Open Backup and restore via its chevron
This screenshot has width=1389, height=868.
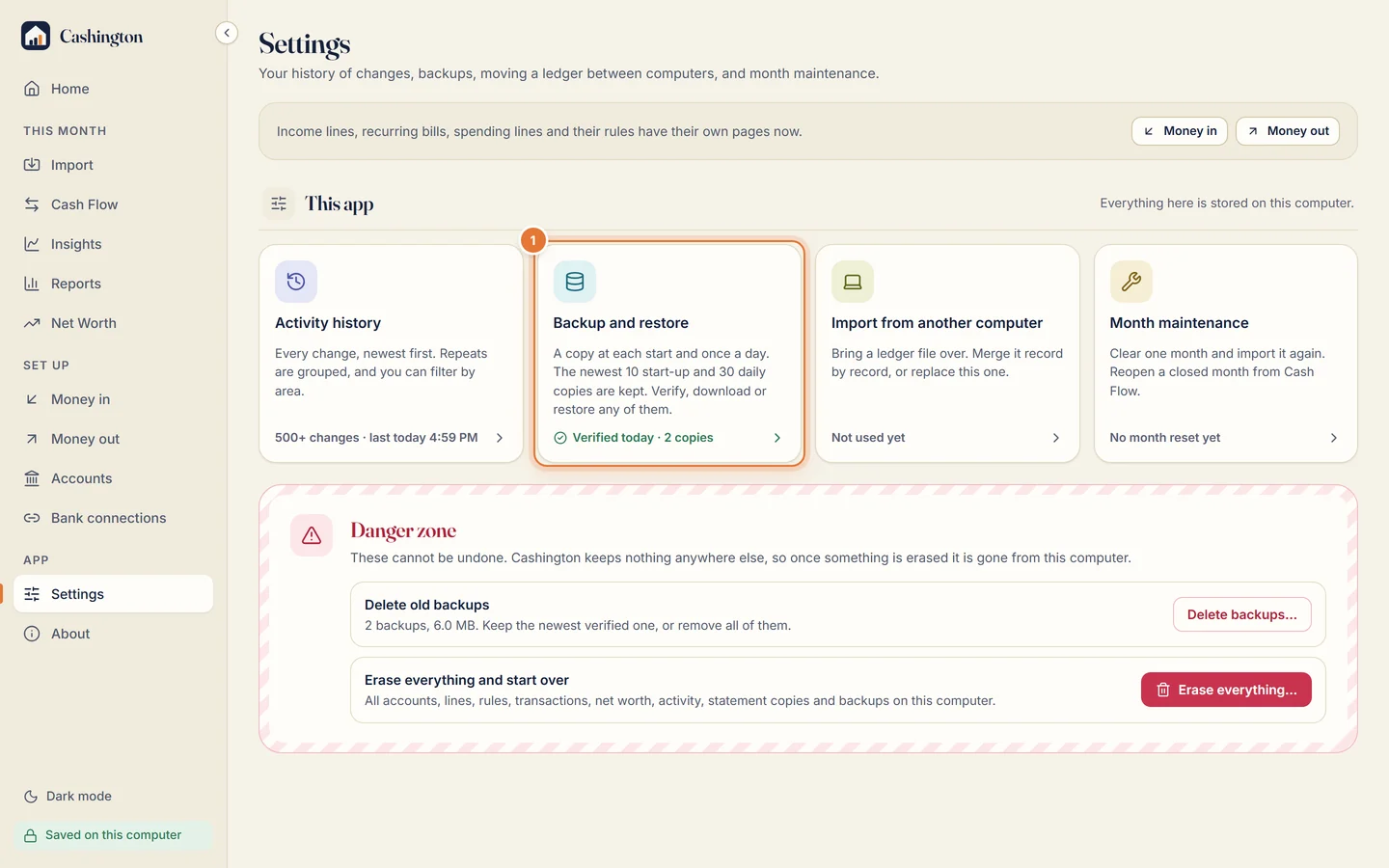777,438
